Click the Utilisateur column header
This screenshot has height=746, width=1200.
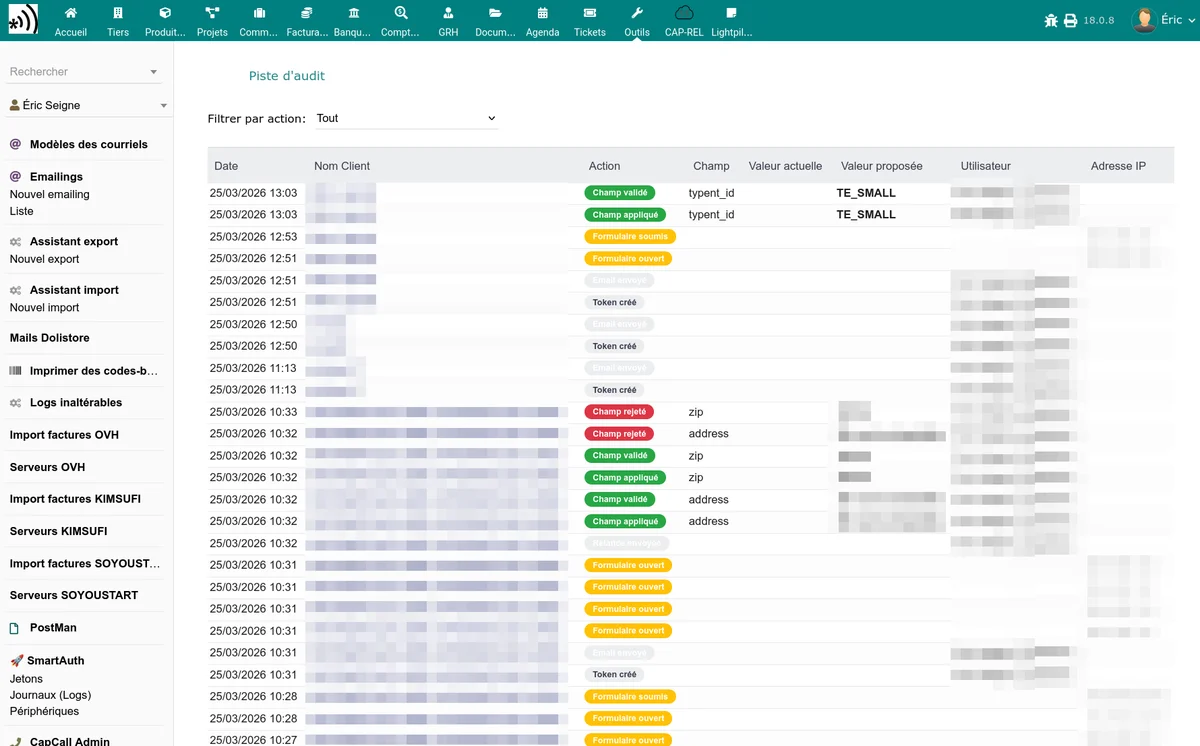tap(986, 166)
